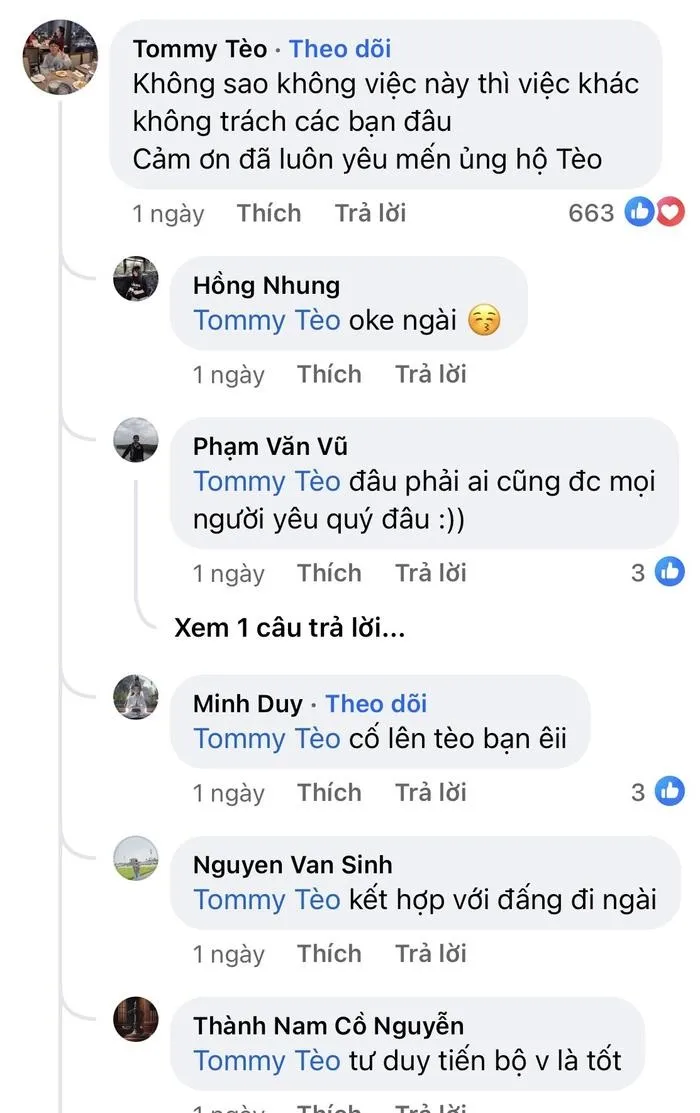The height and width of the screenshot is (1113, 700).
Task: Click the 1 ngày timestamp under Hồng Nhung's comment
Action: pos(229,373)
